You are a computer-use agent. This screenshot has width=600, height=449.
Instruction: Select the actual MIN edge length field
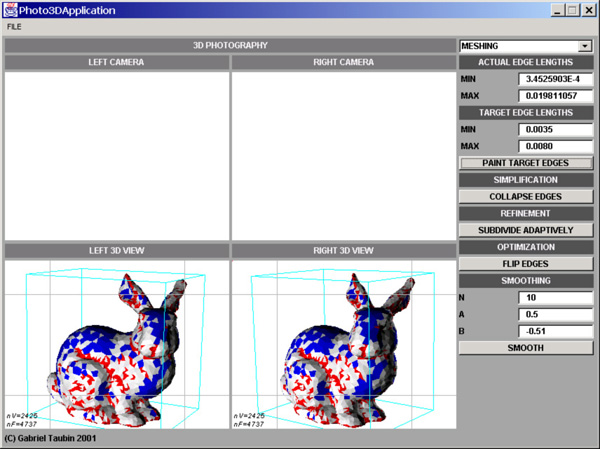point(556,79)
